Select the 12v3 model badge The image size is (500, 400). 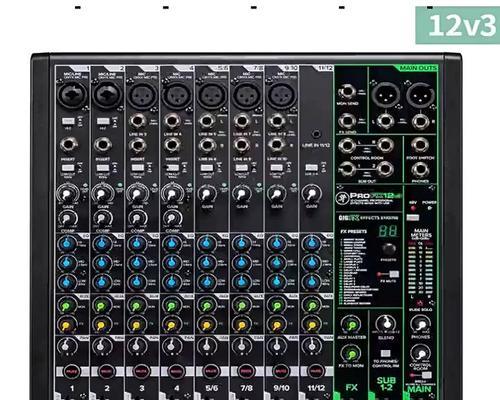tap(458, 25)
